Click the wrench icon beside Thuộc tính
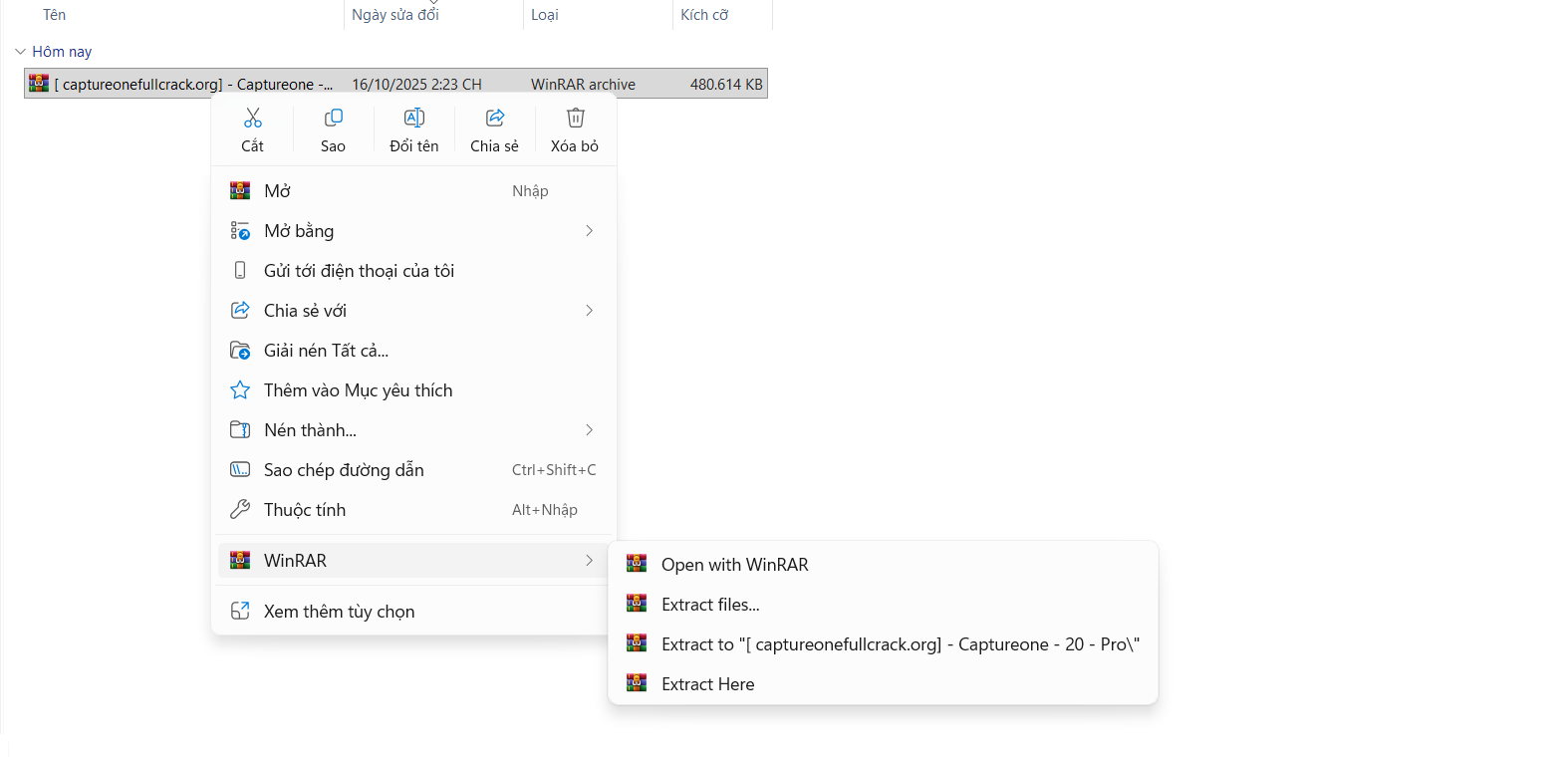 click(240, 510)
